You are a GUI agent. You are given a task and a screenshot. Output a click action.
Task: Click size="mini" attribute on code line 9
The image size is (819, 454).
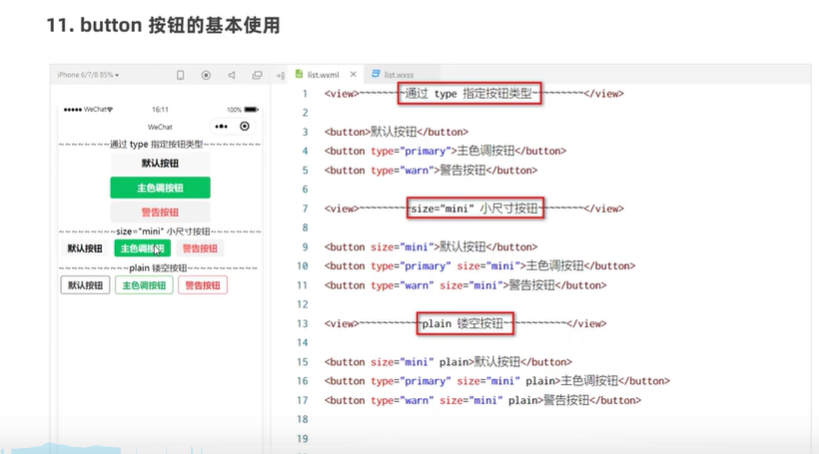coord(403,247)
